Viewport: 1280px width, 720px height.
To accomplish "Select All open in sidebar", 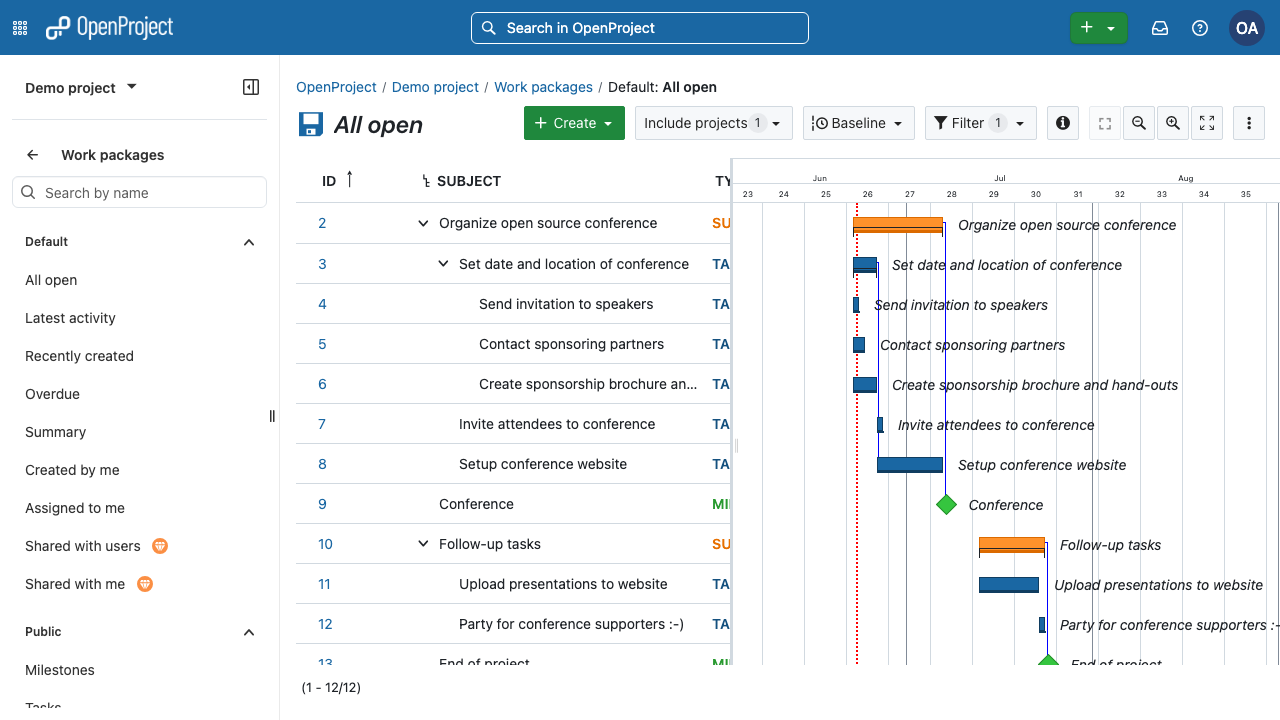I will 51,280.
